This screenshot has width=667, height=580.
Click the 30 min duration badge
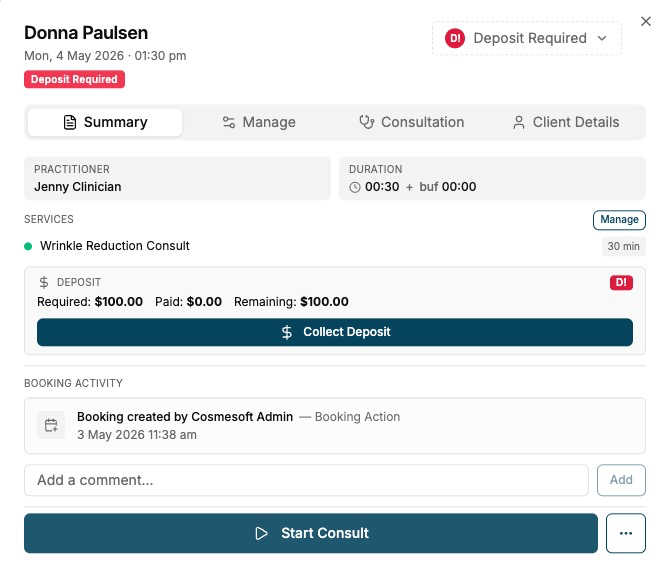tap(624, 246)
